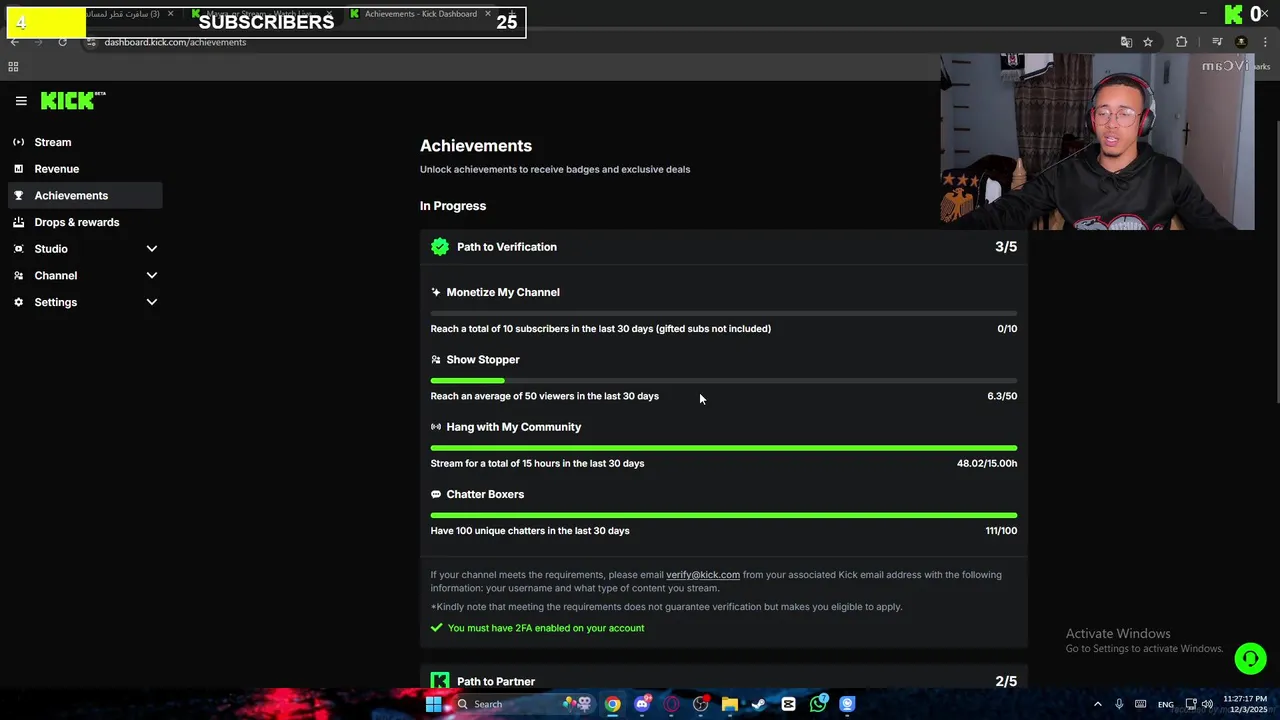Screen dimensions: 1280x720
Task: Open the media controls toolbar icon
Action: point(1217,42)
